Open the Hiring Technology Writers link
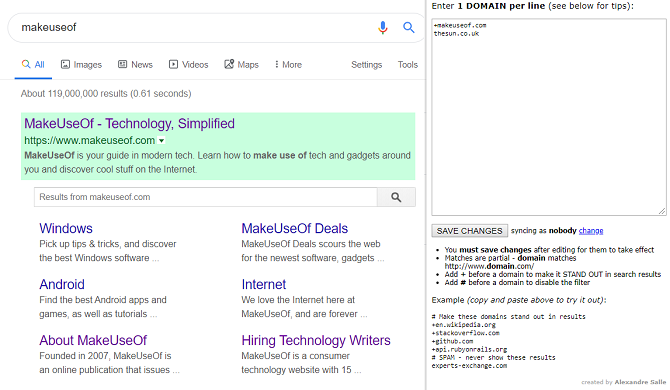 (x=316, y=340)
